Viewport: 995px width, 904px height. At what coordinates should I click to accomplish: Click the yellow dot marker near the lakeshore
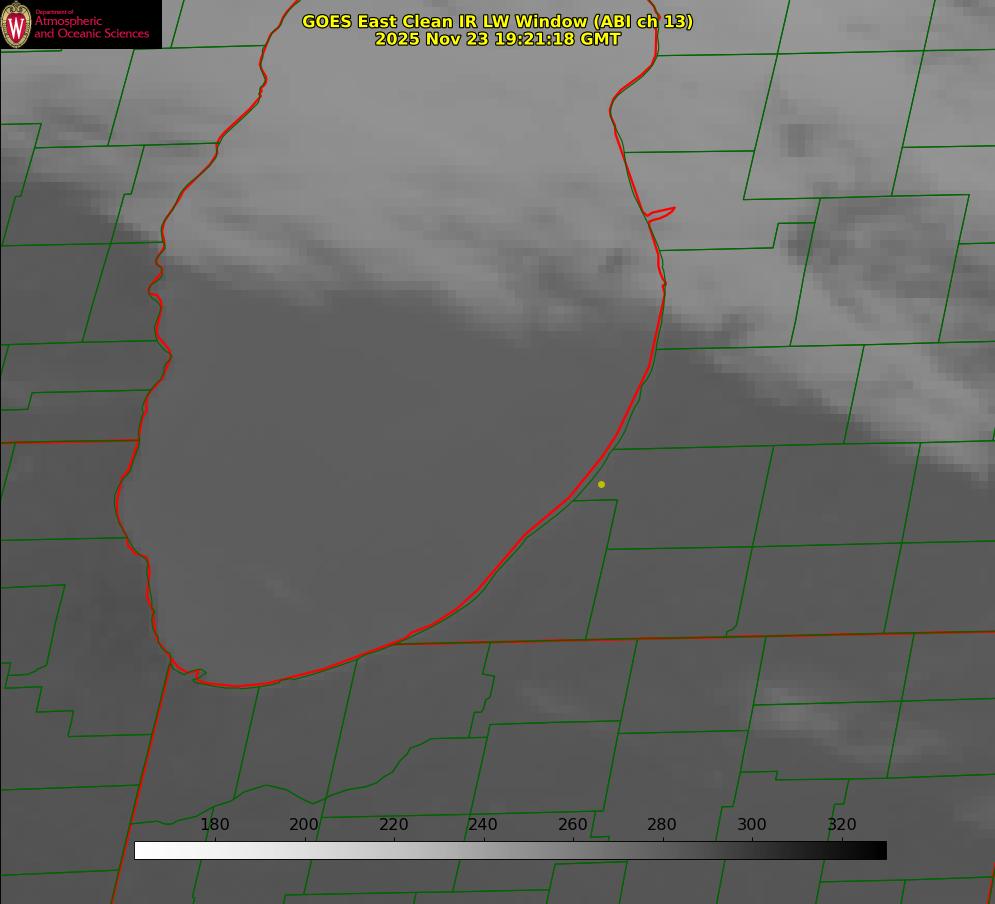click(601, 485)
